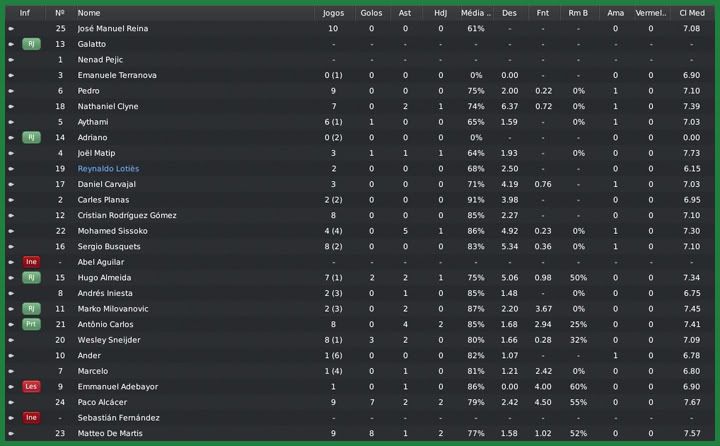Click the Prt badge beside Antônio Carlos
The image size is (720, 446).
pyautogui.click(x=31, y=324)
